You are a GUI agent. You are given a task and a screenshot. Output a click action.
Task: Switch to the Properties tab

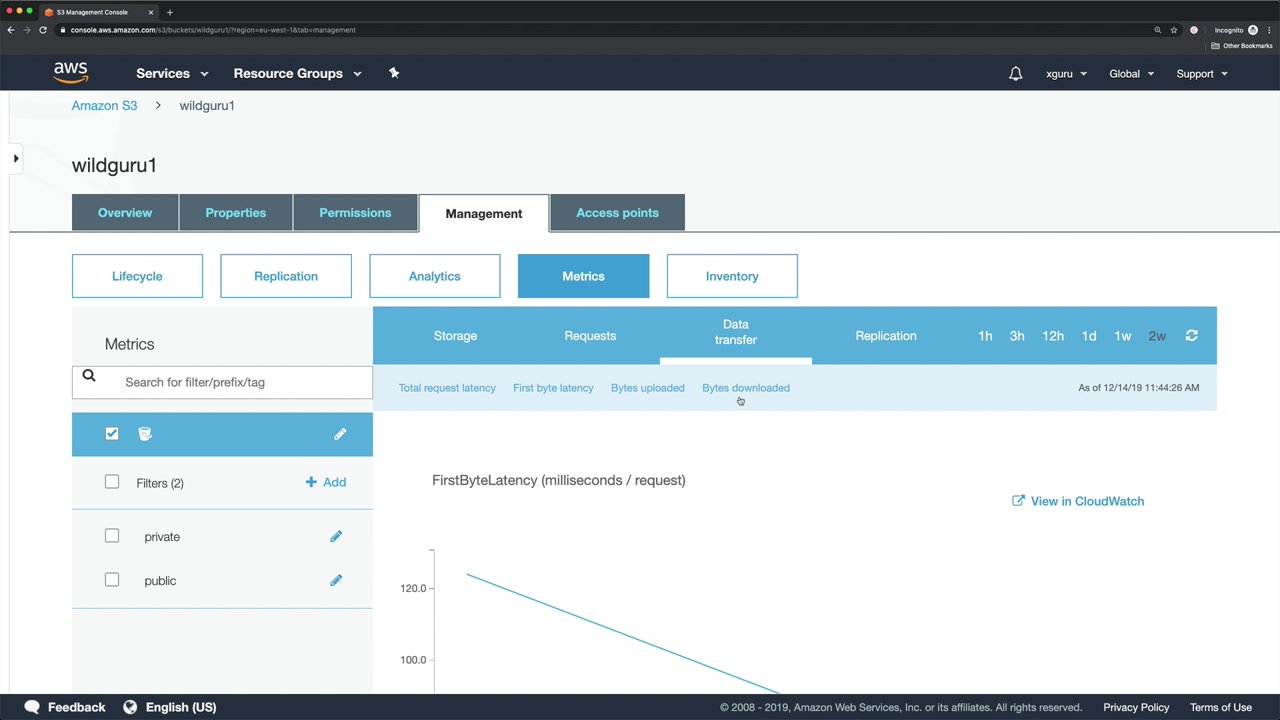[236, 213]
